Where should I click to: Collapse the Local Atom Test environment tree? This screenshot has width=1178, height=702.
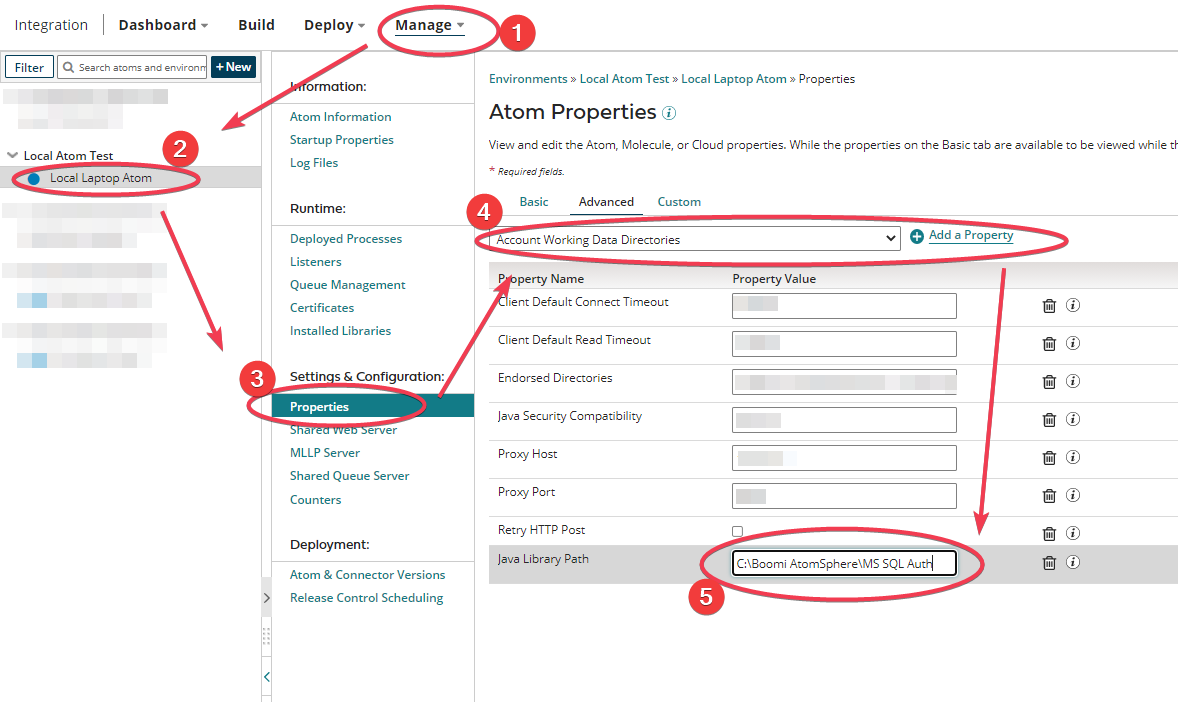click(11, 155)
